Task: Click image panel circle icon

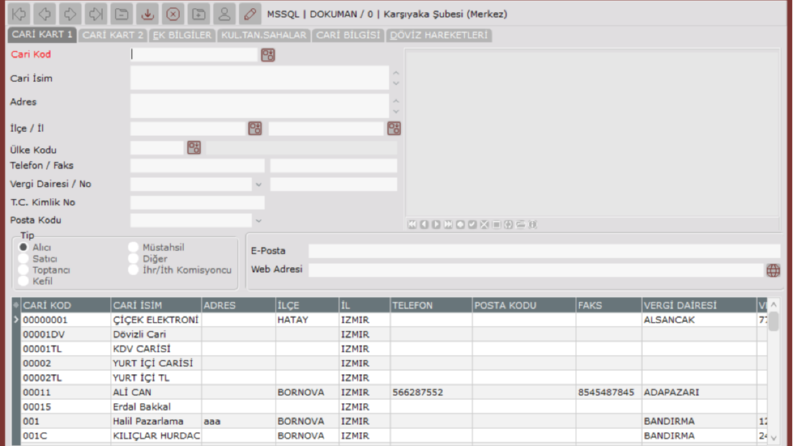Action: (460, 225)
